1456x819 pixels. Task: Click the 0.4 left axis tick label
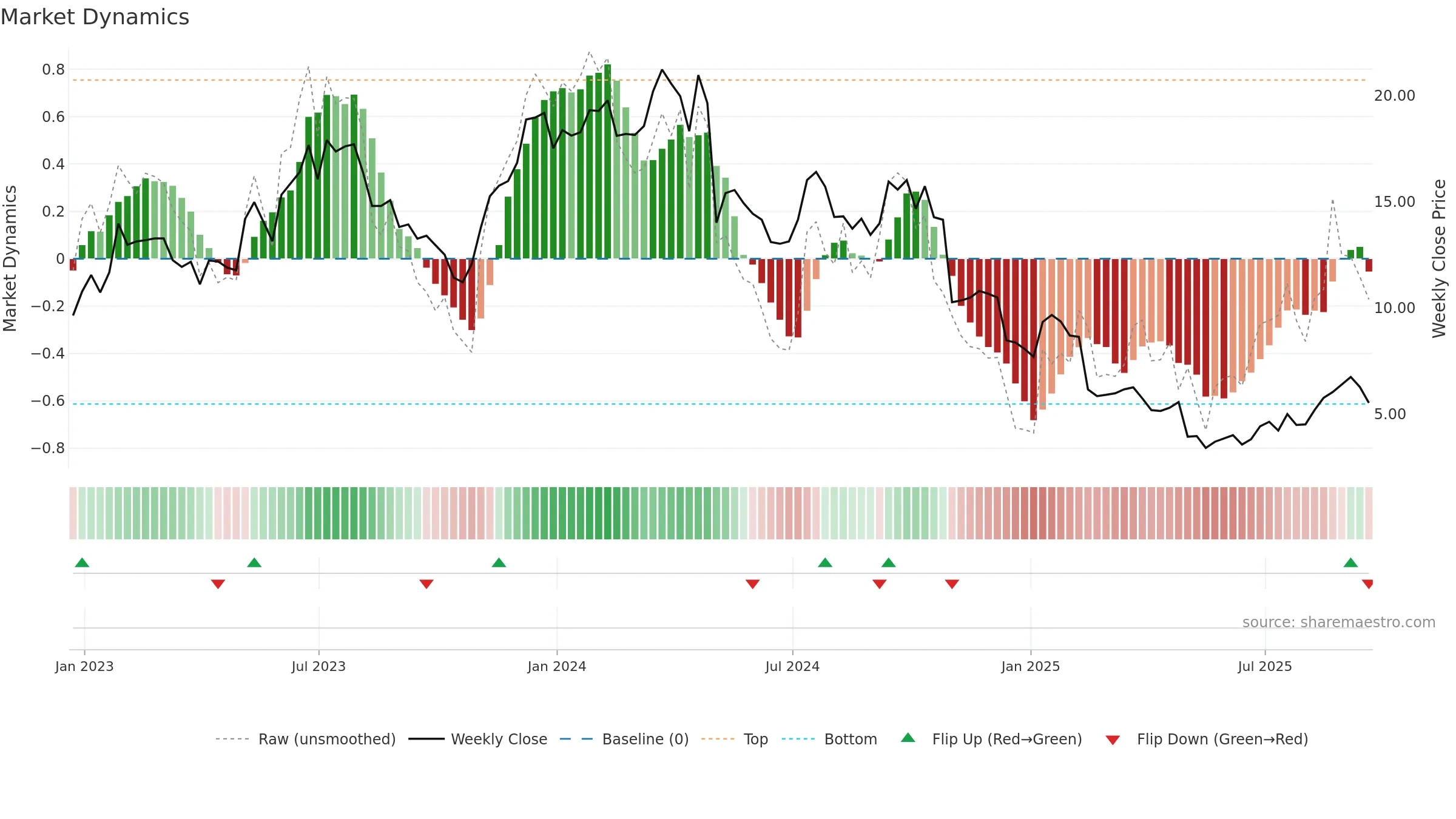53,164
